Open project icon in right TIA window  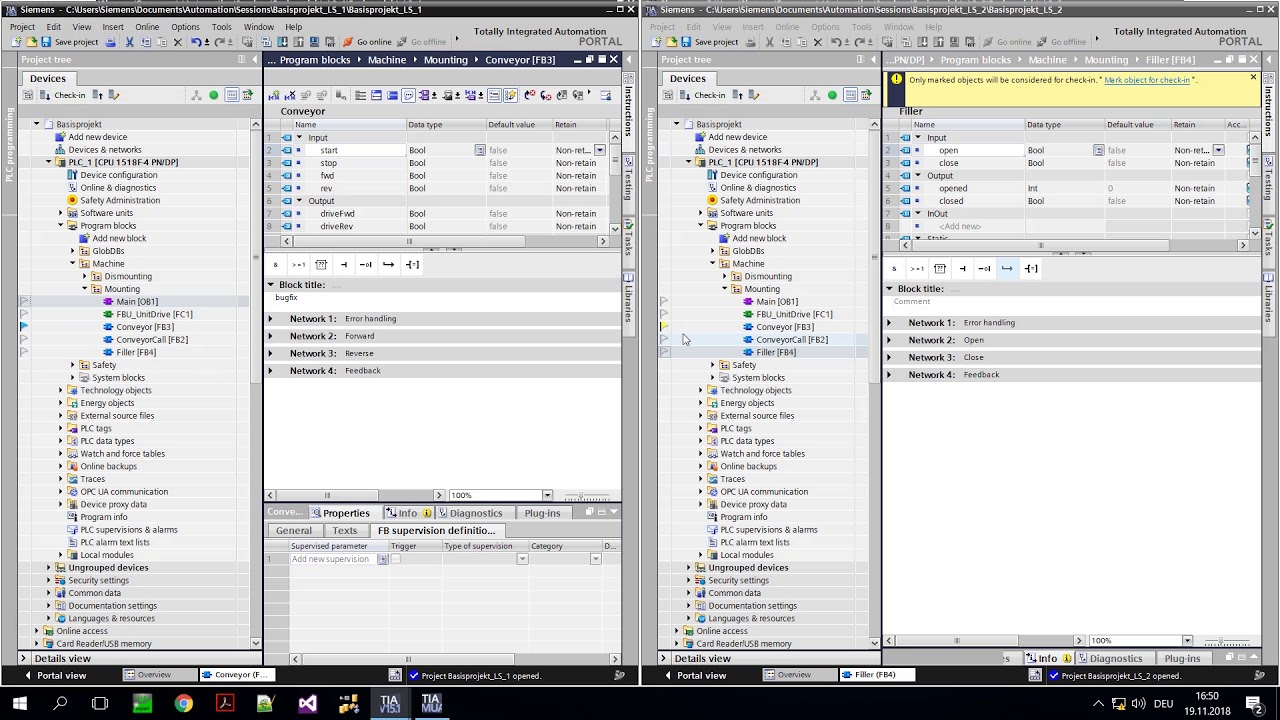[671, 42]
